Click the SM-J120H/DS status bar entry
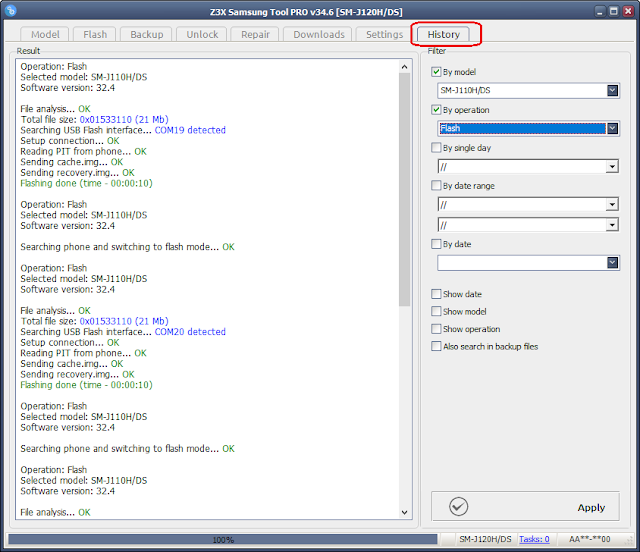The image size is (640, 552). 485,539
